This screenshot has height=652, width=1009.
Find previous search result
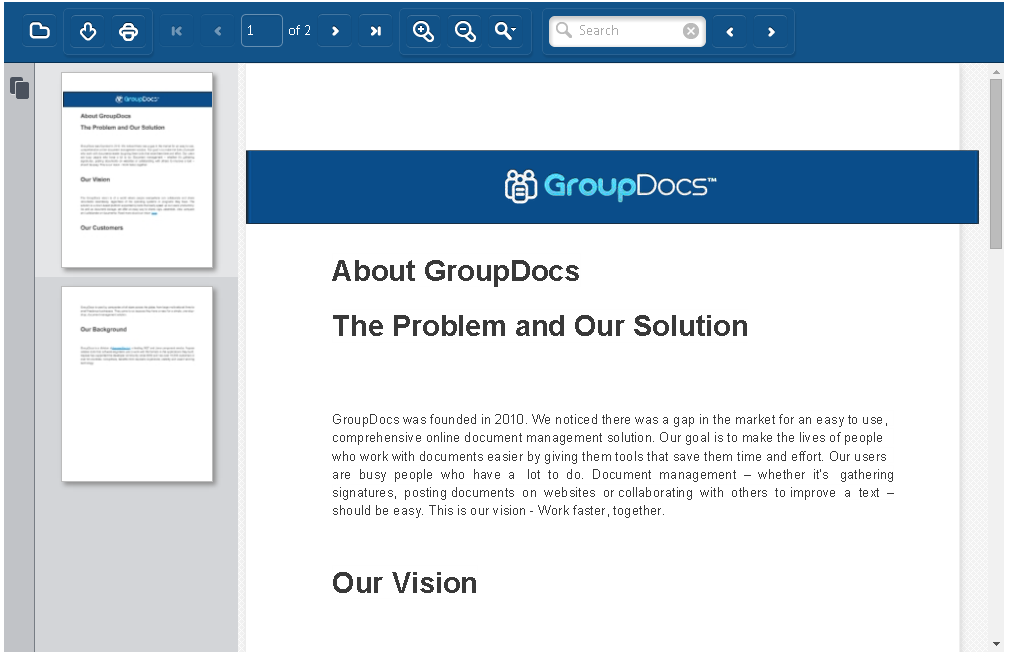(x=730, y=32)
